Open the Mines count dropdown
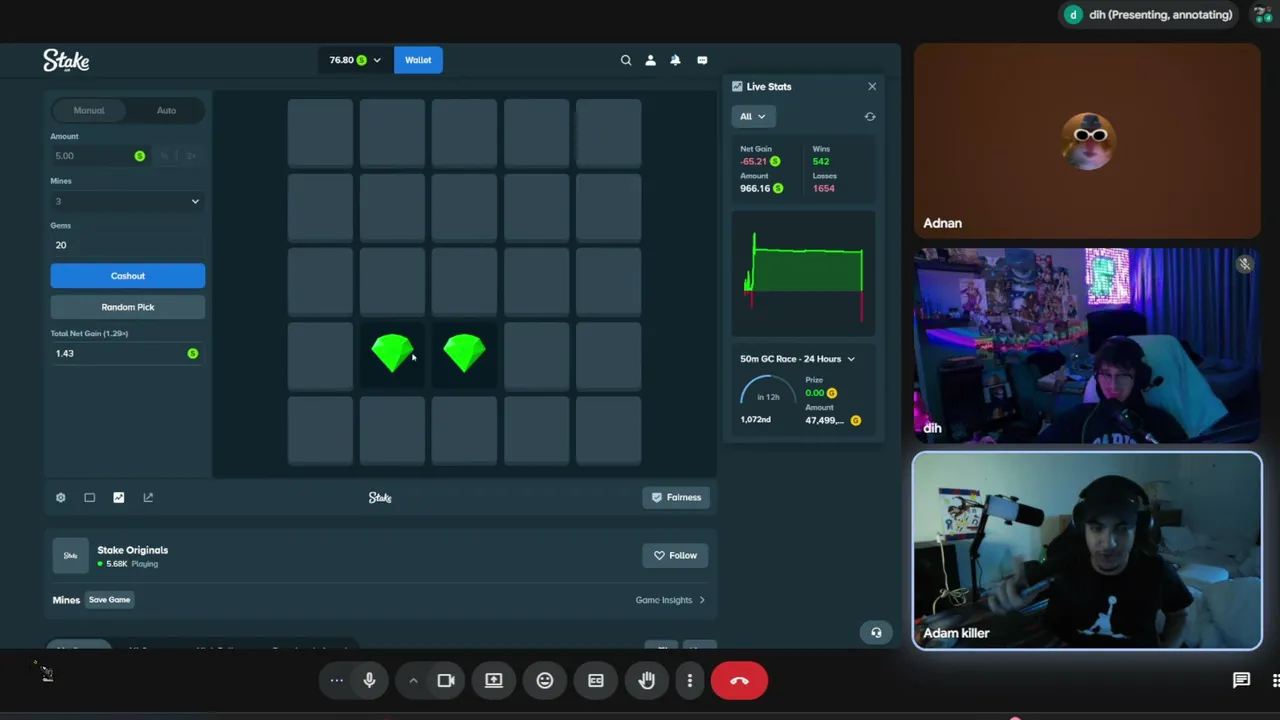 (x=128, y=202)
